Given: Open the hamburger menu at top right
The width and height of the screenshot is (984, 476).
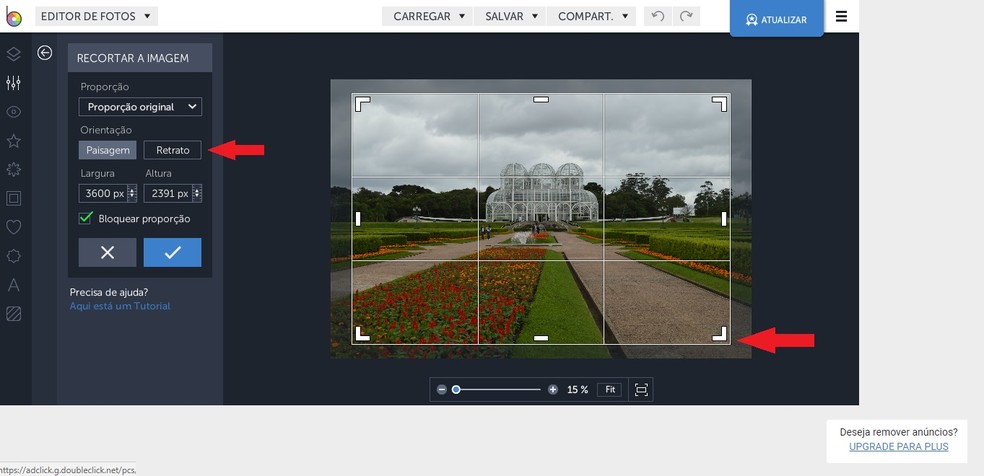Looking at the screenshot, I should 841,17.
